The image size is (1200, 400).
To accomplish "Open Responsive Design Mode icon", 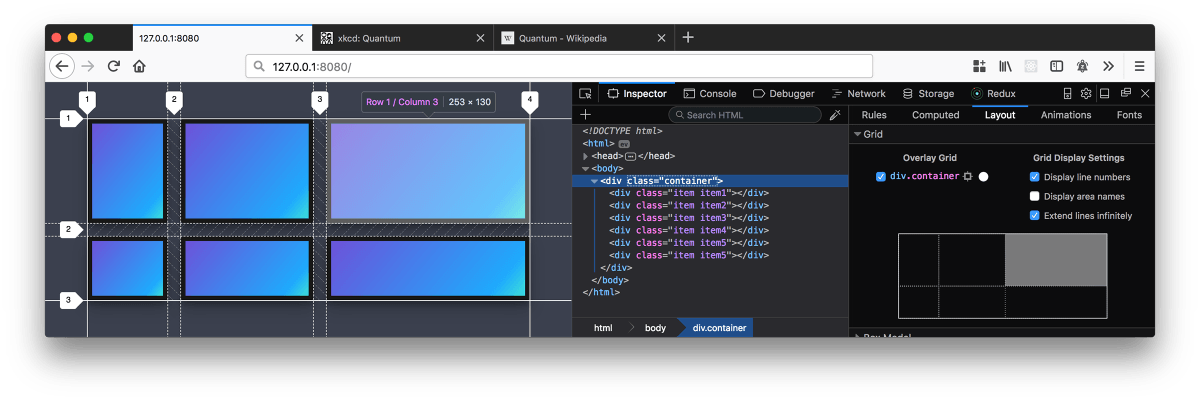I will [1067, 94].
